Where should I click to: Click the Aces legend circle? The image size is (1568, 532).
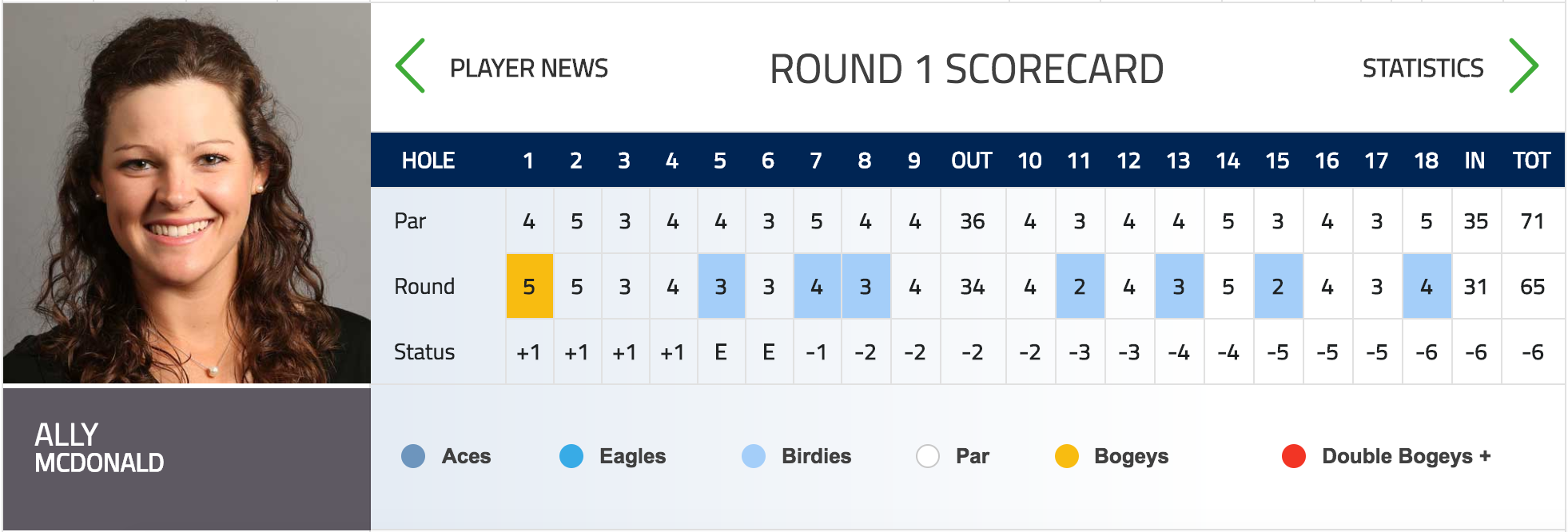(x=413, y=456)
